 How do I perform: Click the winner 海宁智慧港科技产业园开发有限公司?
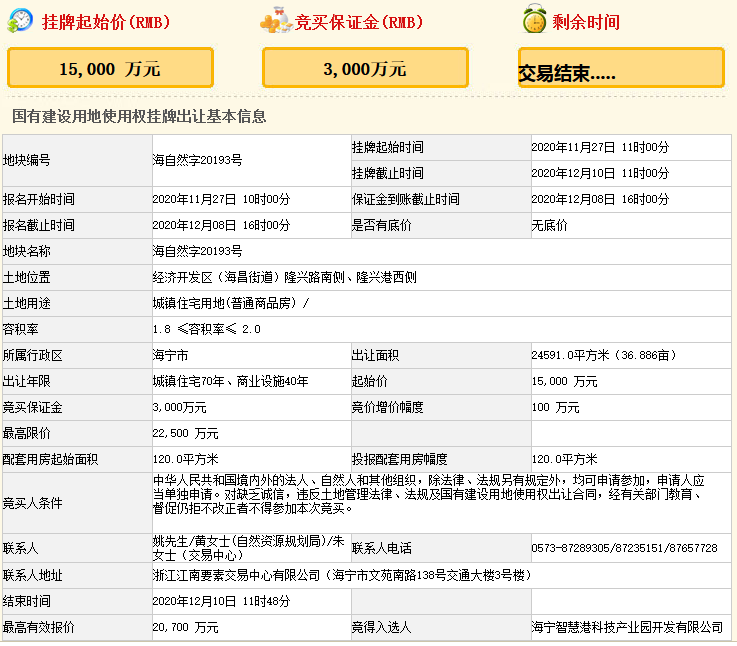point(627,627)
